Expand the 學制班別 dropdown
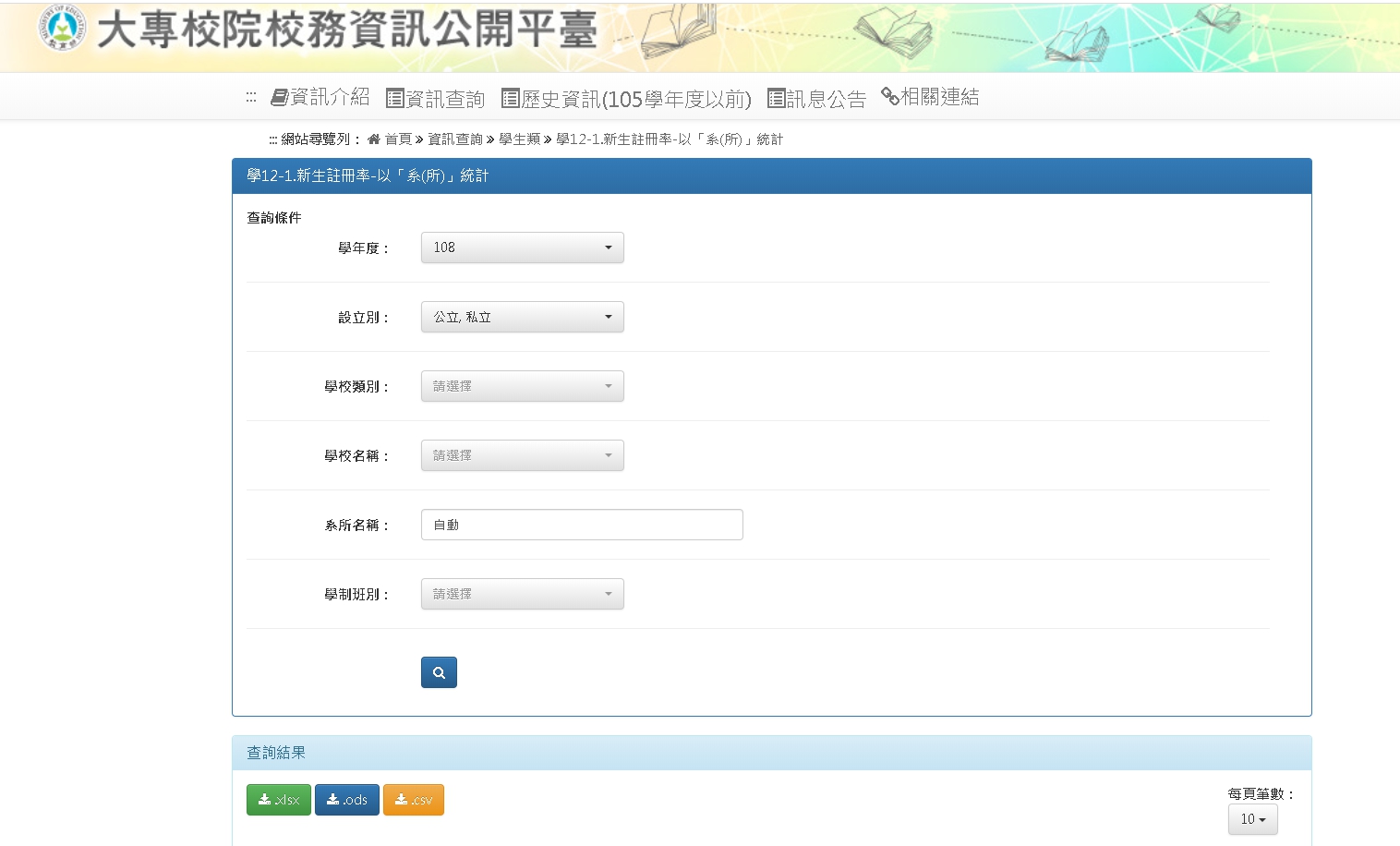This screenshot has height=846, width=1400. [x=523, y=594]
